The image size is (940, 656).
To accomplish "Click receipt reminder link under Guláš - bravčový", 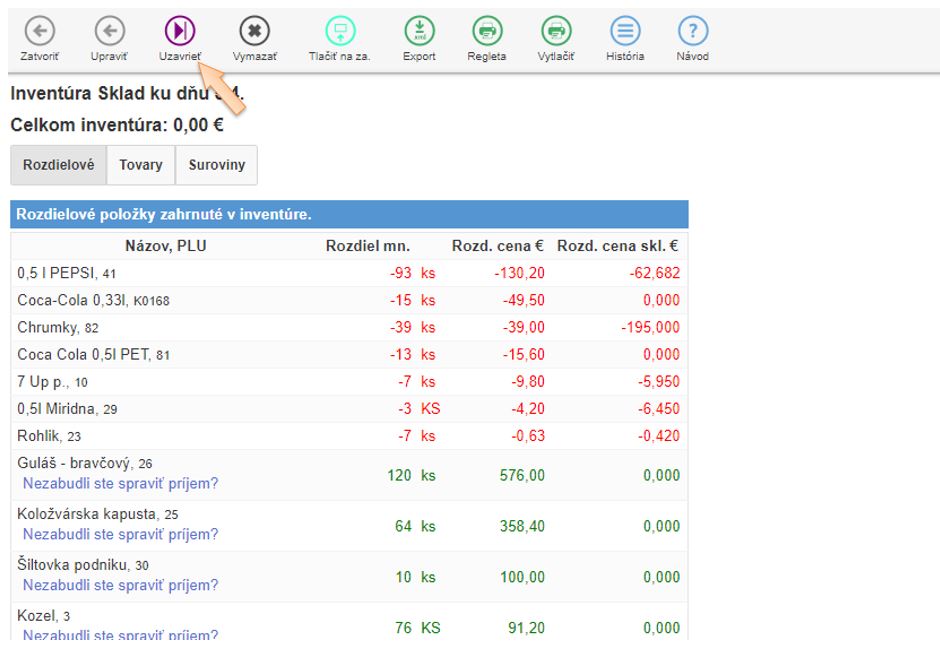I will pos(120,484).
